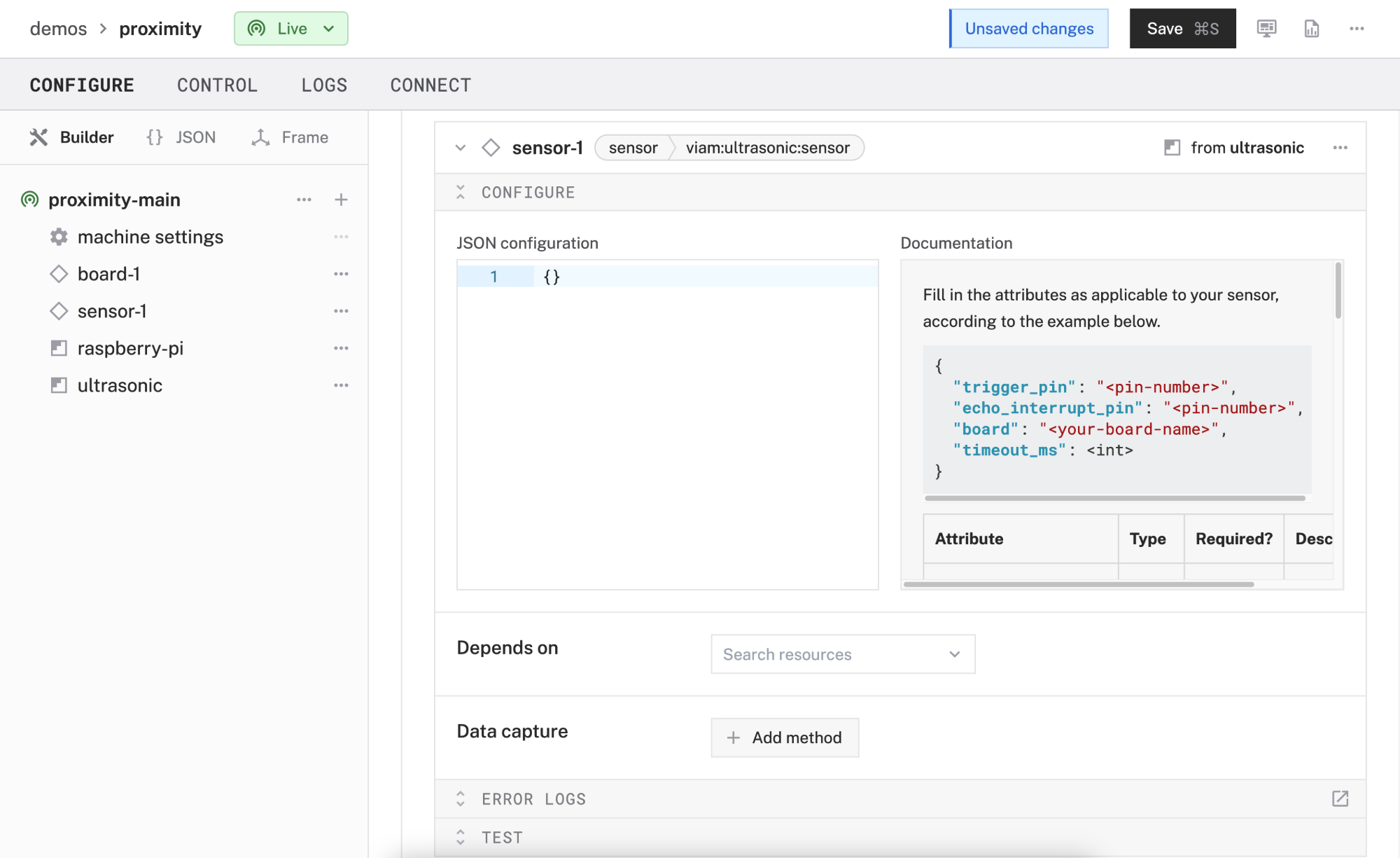Collapse the sensor-1 card chevron
Image resolution: width=1400 pixels, height=858 pixels.
460,148
